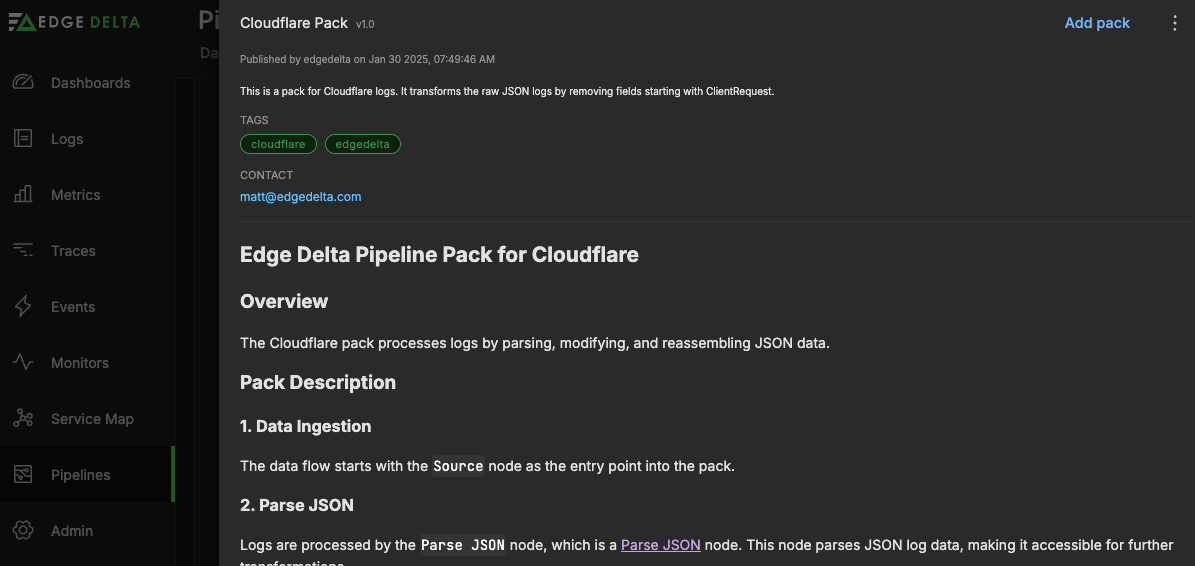Go to the Dashboards menu item

tap(90, 83)
